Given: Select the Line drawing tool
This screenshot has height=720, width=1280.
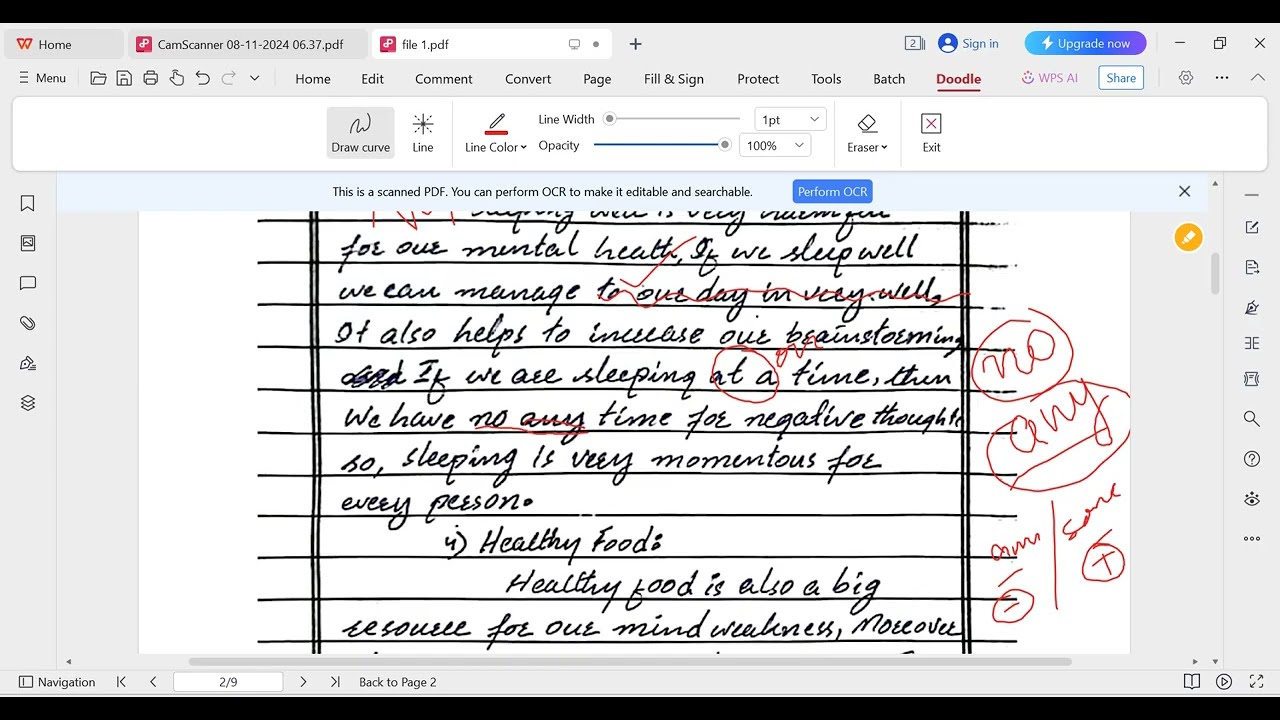Looking at the screenshot, I should 422,131.
